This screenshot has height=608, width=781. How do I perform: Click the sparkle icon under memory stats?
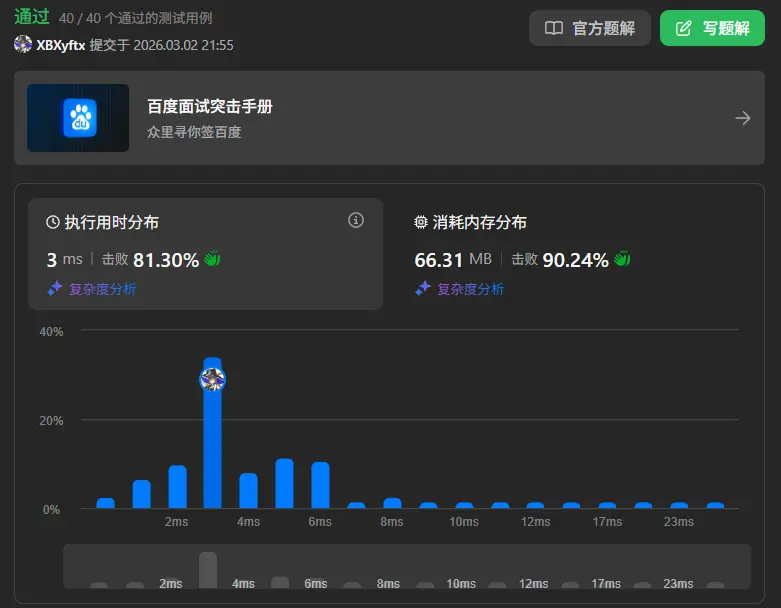coord(422,289)
